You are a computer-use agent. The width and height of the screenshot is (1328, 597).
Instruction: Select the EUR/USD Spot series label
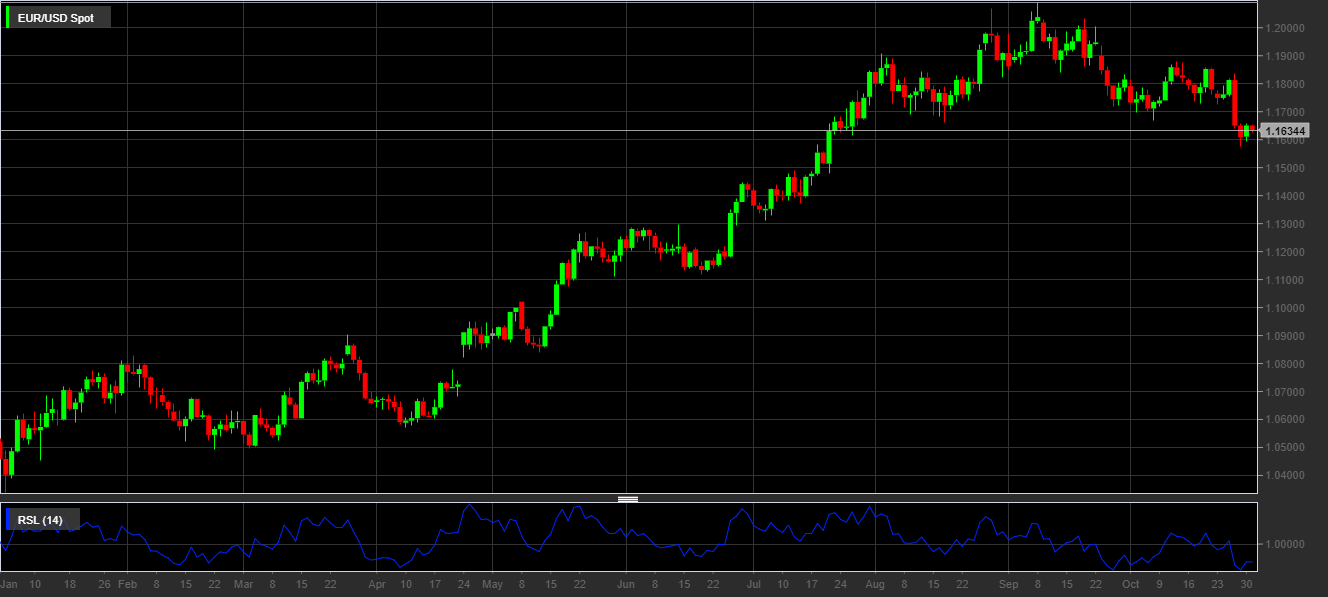(56, 18)
